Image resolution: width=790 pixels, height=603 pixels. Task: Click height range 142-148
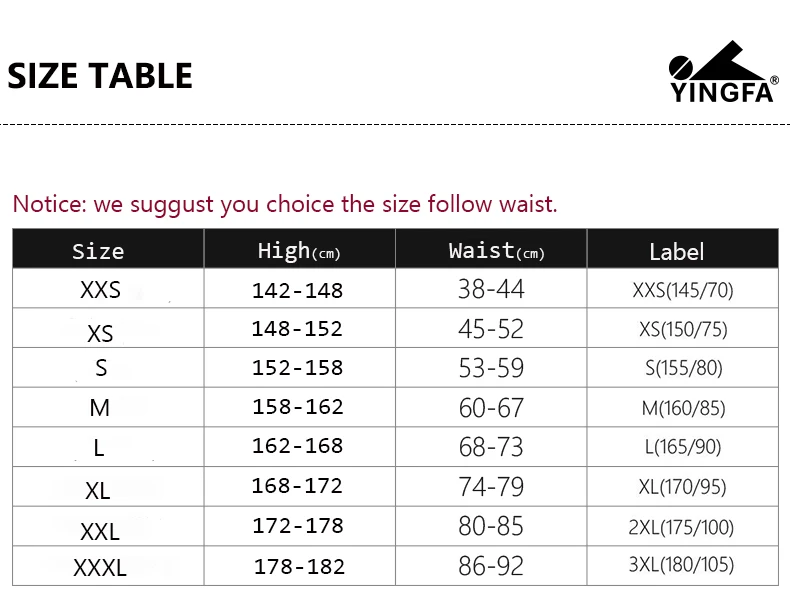(x=298, y=291)
